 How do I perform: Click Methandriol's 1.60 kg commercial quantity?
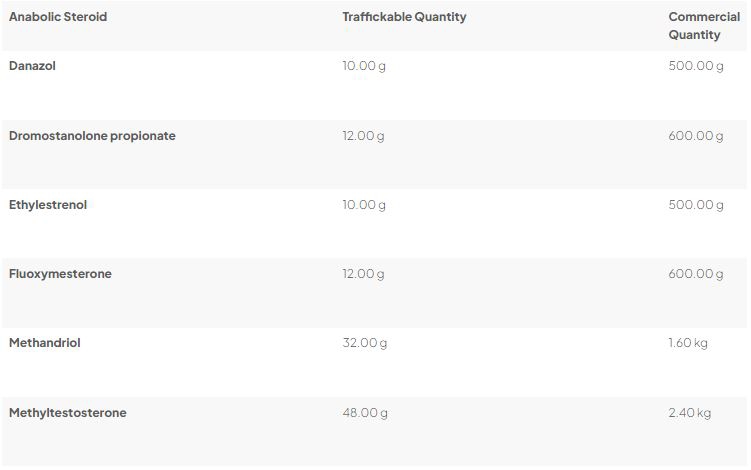point(688,343)
